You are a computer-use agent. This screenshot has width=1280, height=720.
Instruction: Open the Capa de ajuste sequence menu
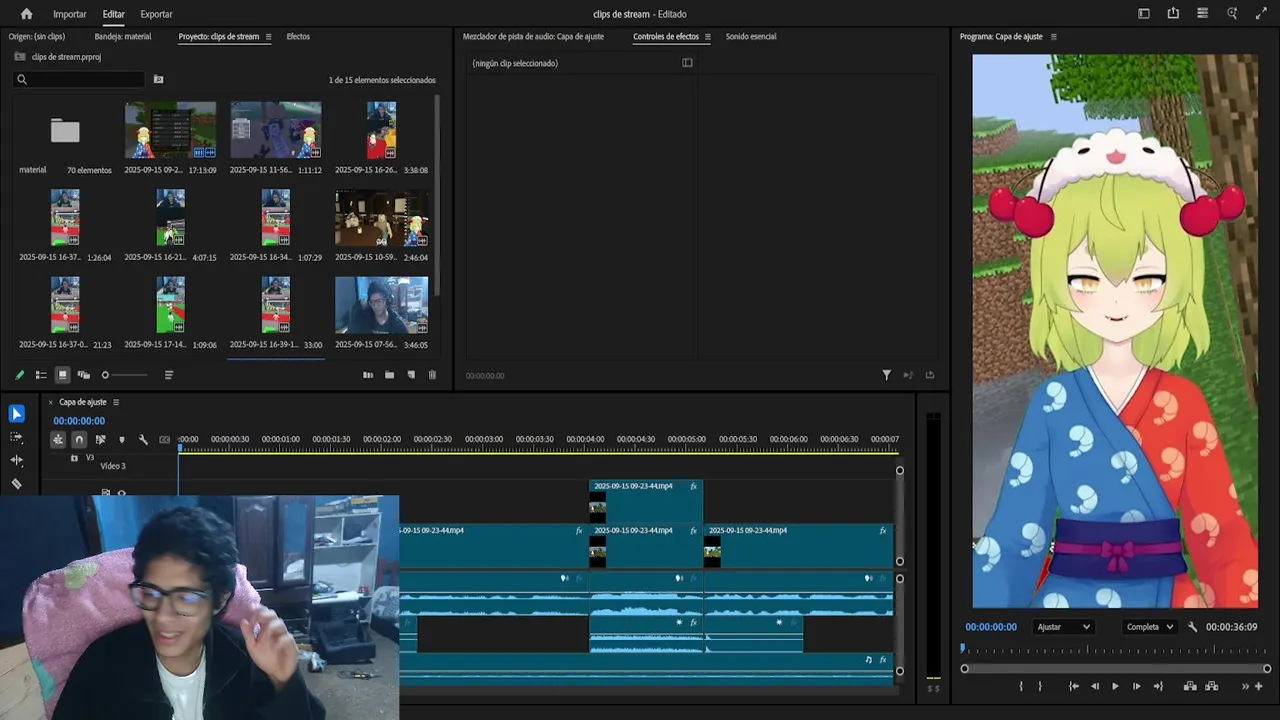[x=116, y=402]
